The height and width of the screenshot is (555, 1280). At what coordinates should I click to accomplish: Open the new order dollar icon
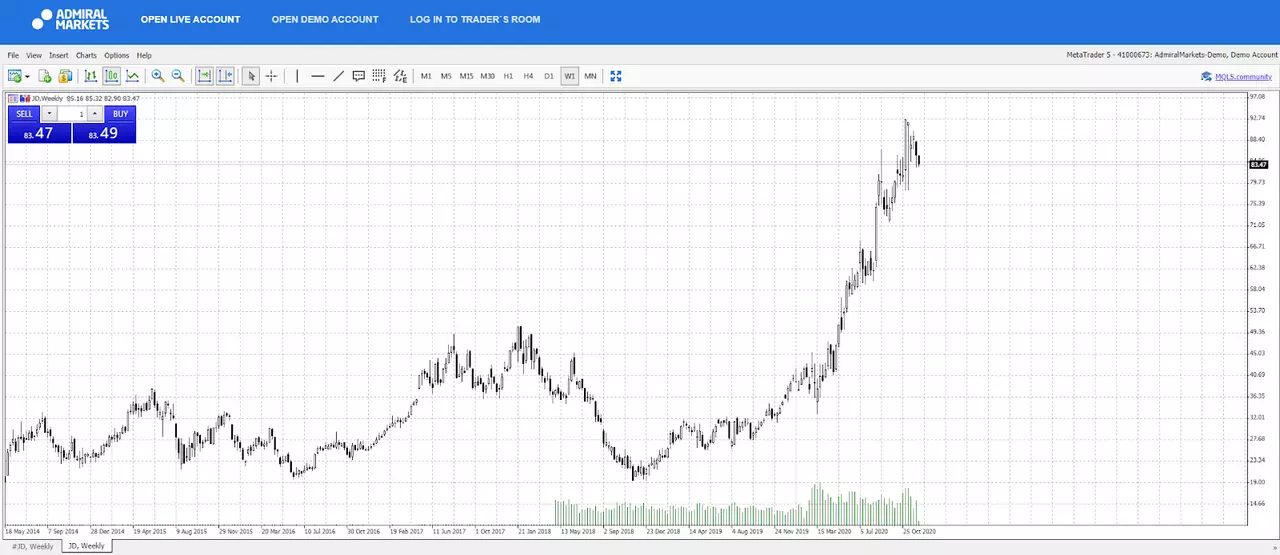[65, 76]
